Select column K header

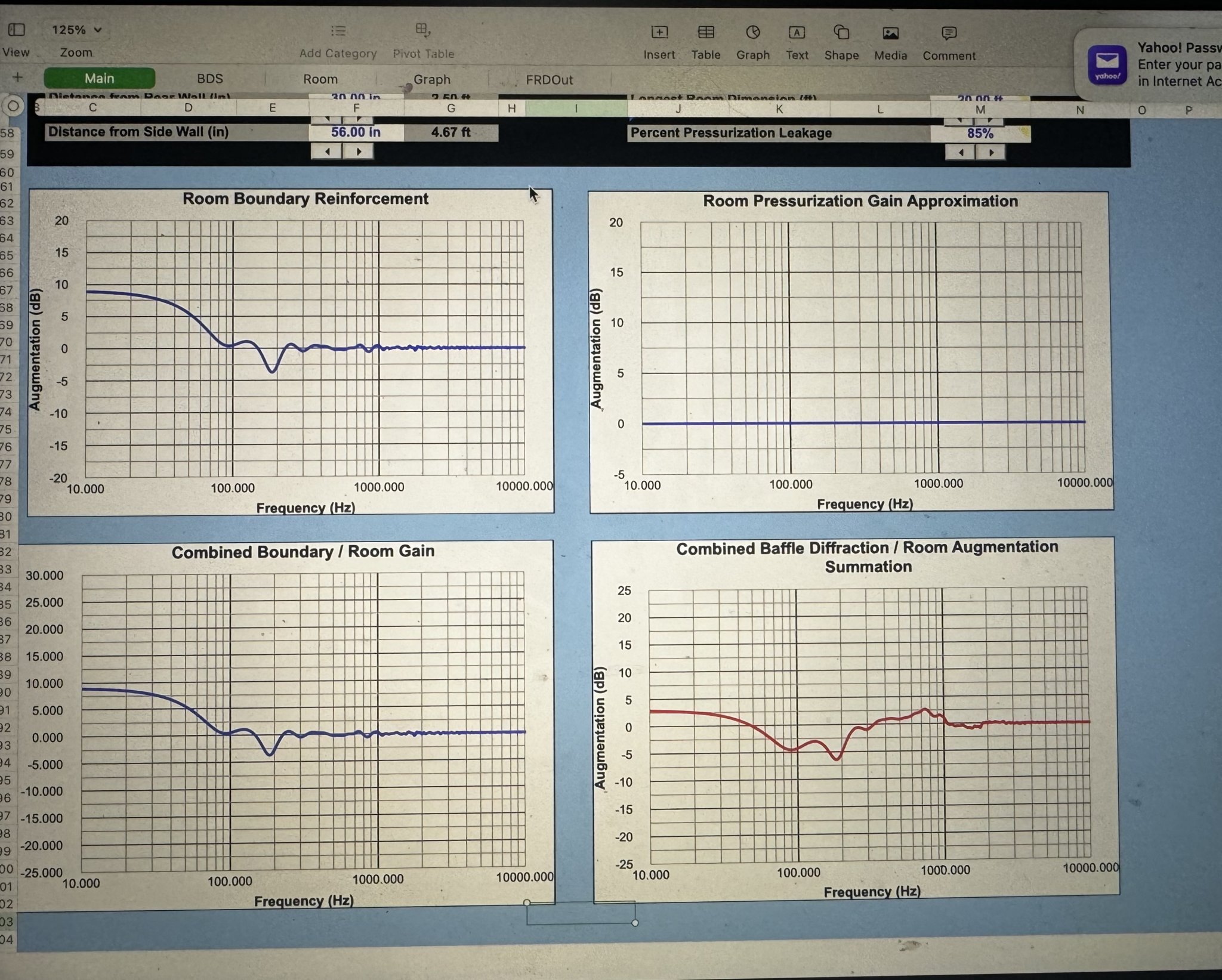click(779, 109)
